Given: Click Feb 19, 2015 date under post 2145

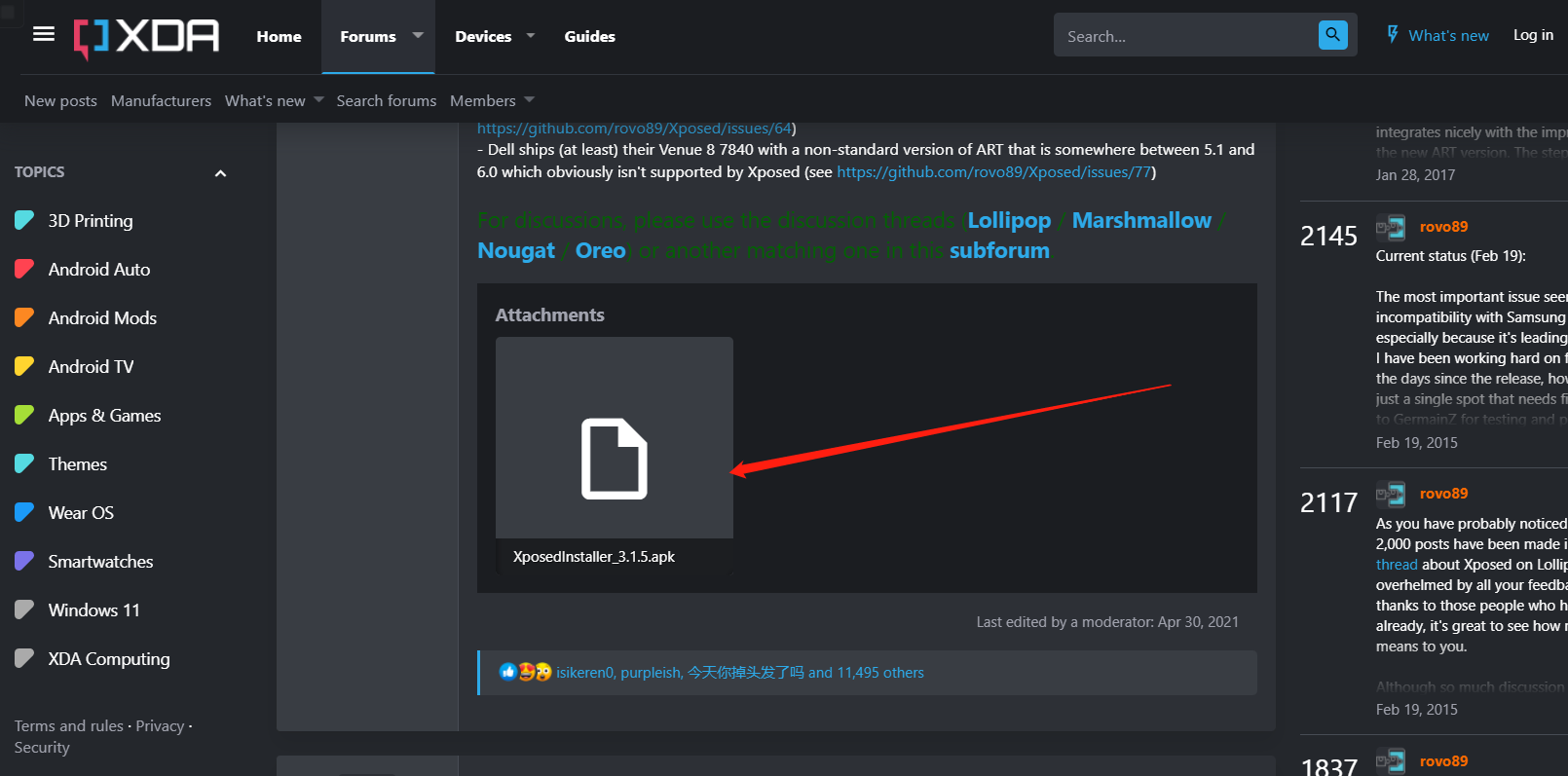Looking at the screenshot, I should tap(1416, 443).
